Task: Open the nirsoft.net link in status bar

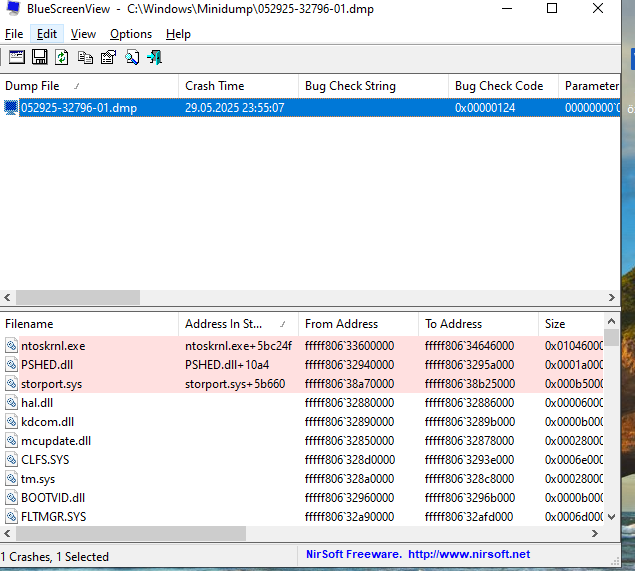Action: pyautogui.click(x=469, y=554)
